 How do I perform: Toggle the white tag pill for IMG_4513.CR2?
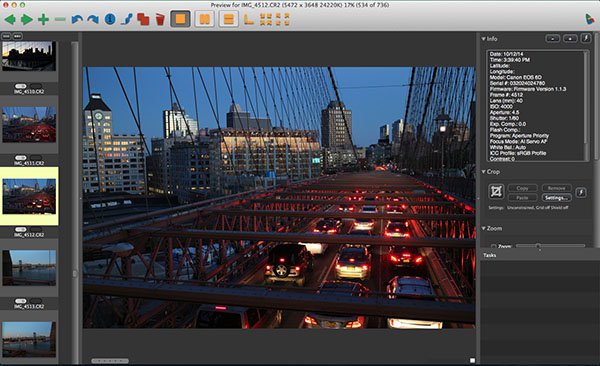pyautogui.click(x=21, y=301)
